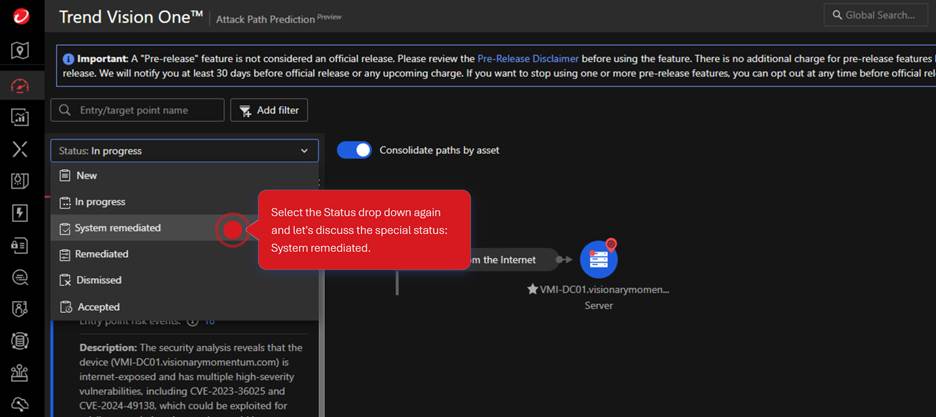
Task: Open the shield with person sidebar icon
Action: click(20, 309)
